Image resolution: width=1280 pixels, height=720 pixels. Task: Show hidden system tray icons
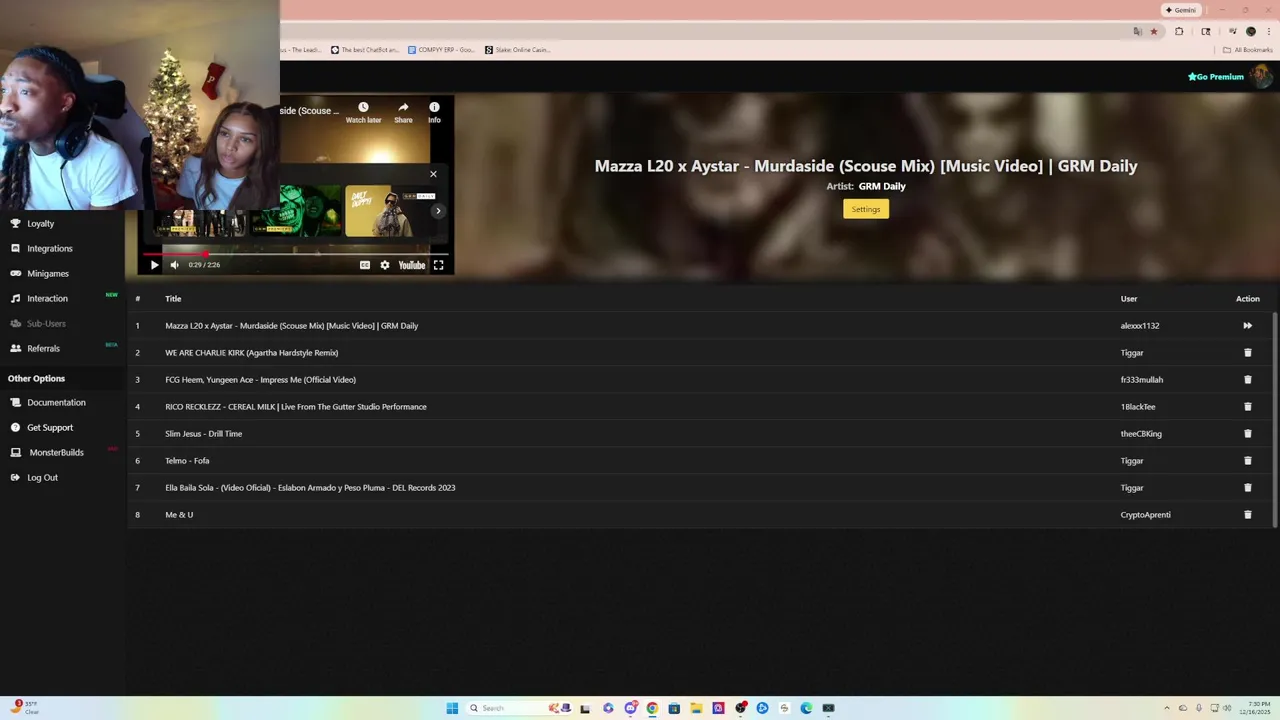pyautogui.click(x=1168, y=708)
